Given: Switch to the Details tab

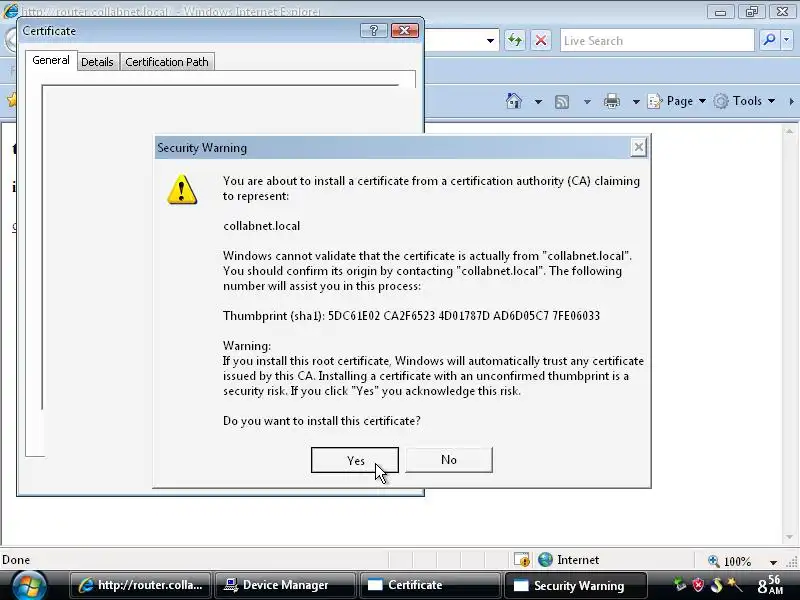Looking at the screenshot, I should 97,62.
